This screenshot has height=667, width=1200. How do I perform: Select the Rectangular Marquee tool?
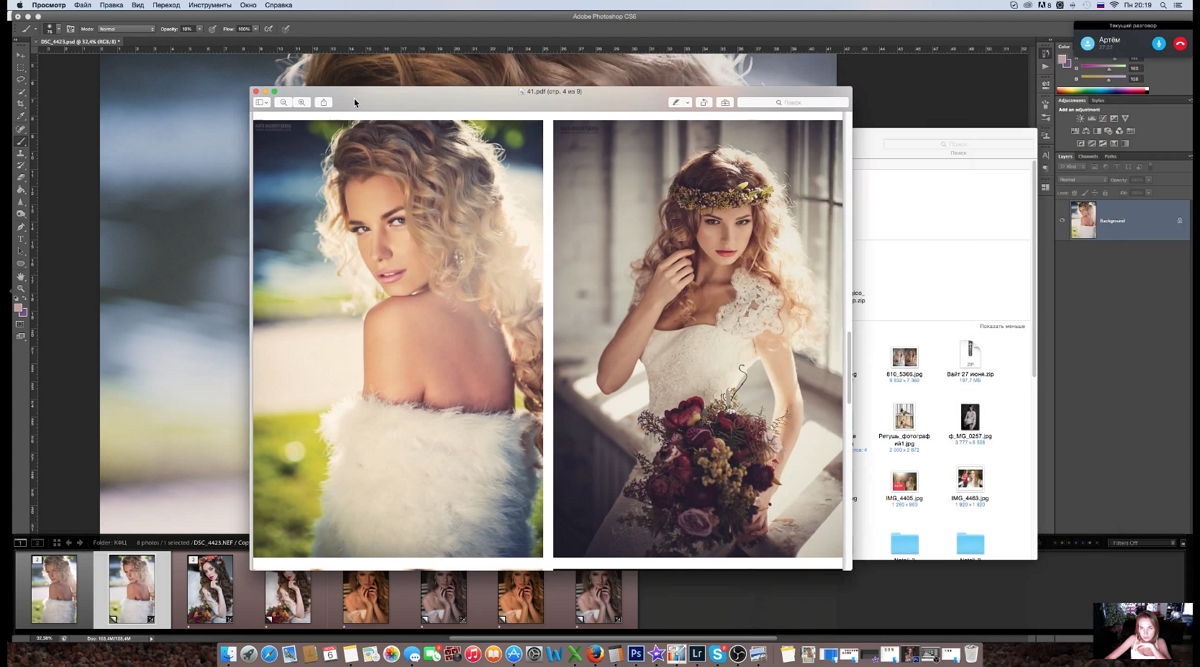coord(21,67)
